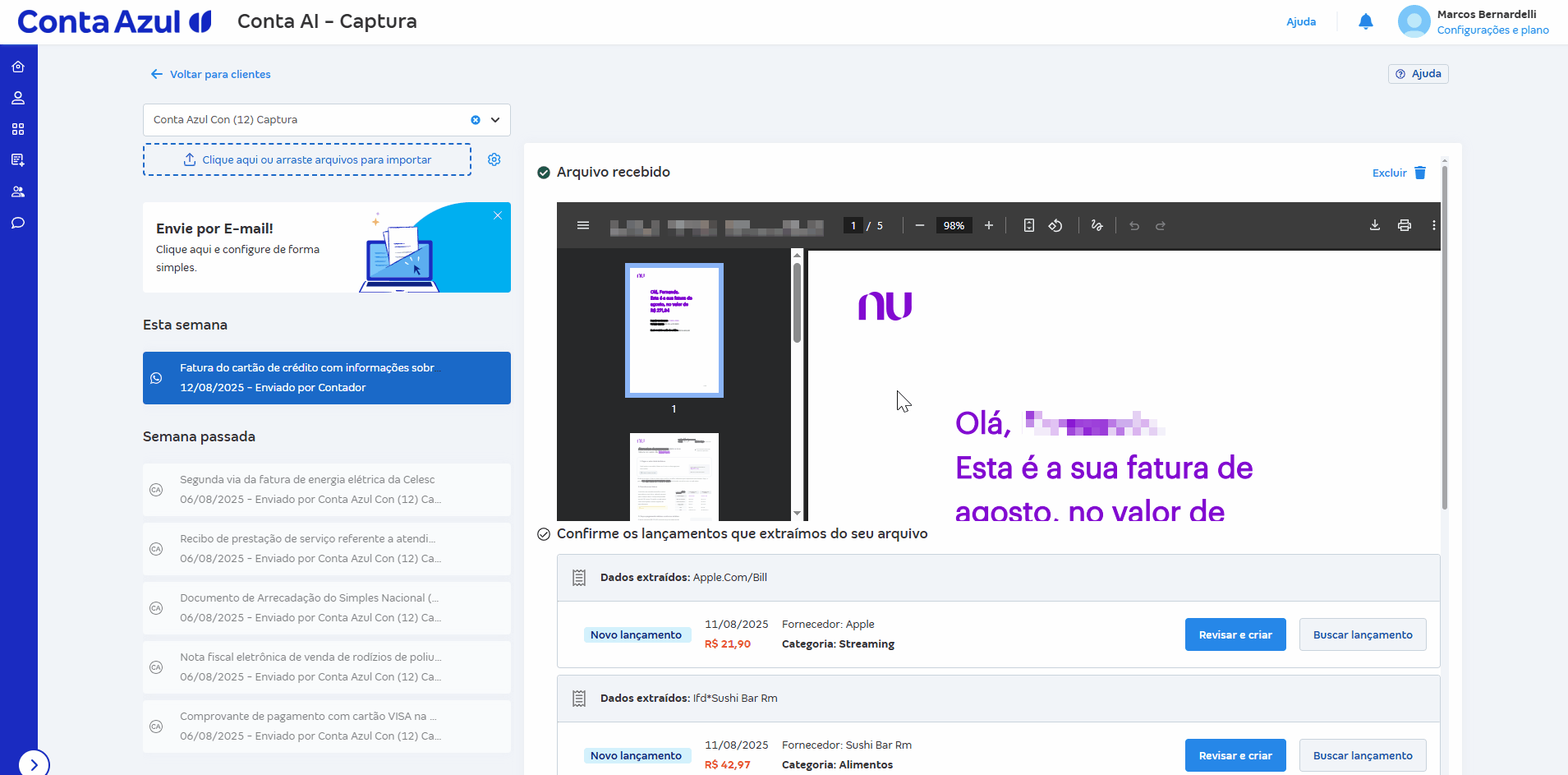
Task: Clear the selected client in the combo box
Action: point(476,120)
